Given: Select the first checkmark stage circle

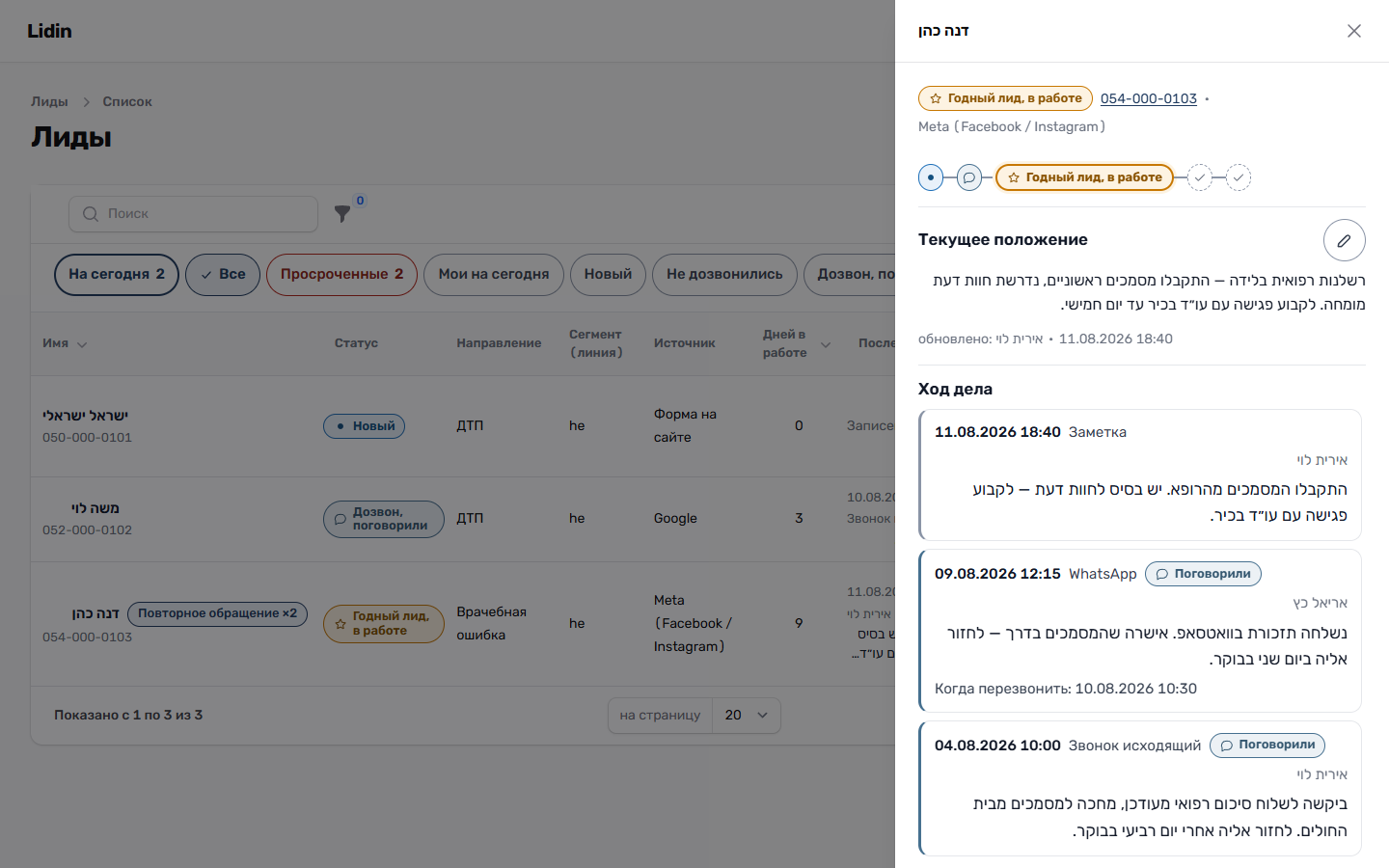Looking at the screenshot, I should [x=1200, y=177].
